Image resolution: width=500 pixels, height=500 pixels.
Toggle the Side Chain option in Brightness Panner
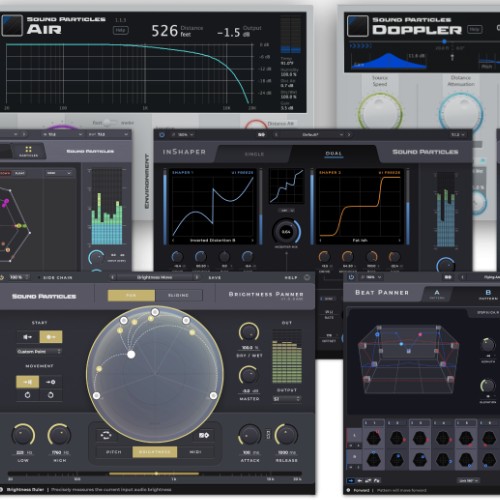point(55,278)
